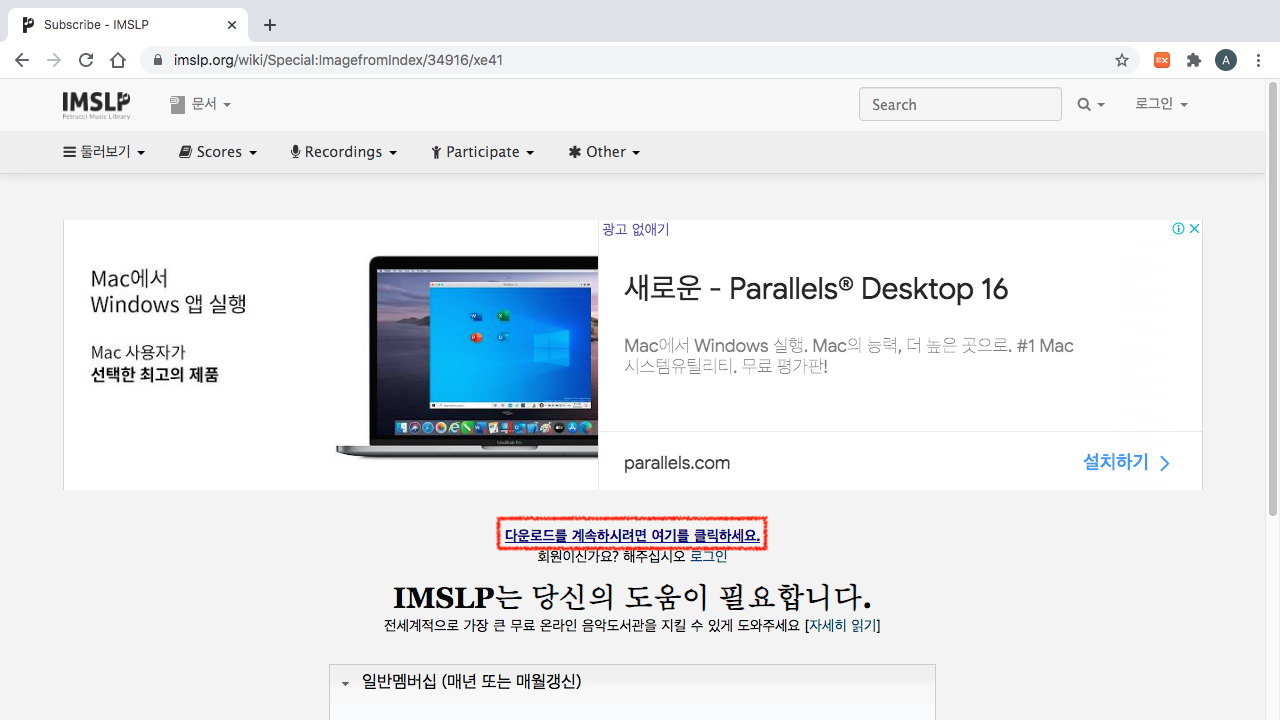1280x720 pixels.
Task: Open a new browser tab
Action: click(x=270, y=25)
